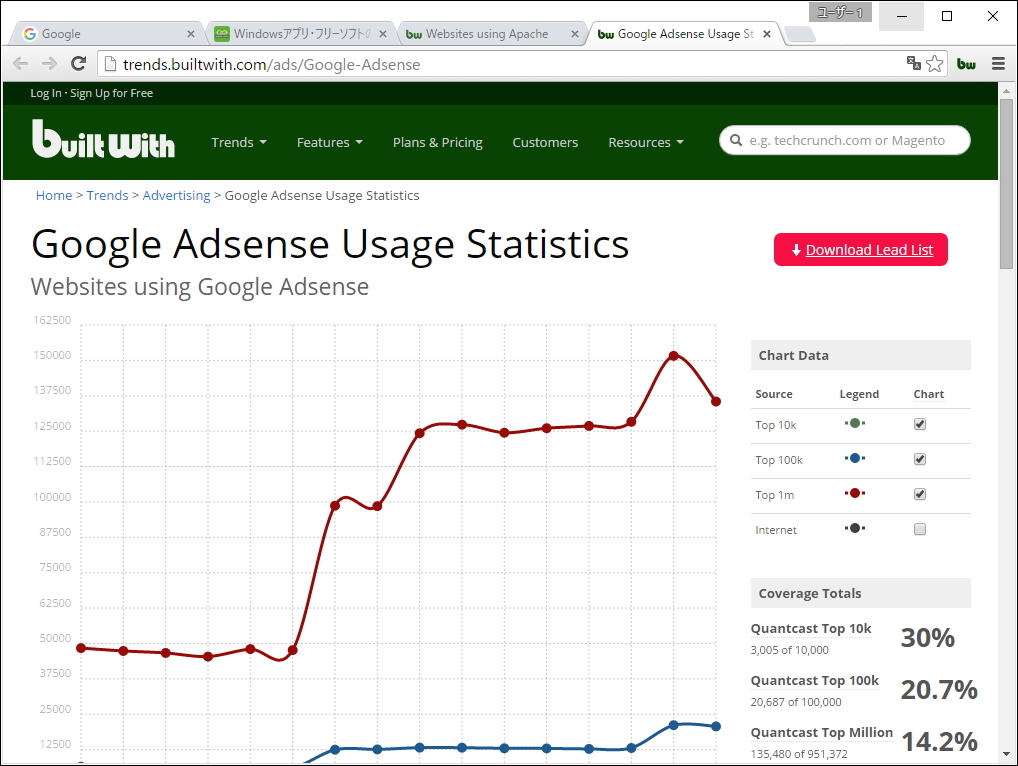Bookmark this page with the star icon
Image resolution: width=1018 pixels, height=766 pixels.
click(935, 63)
